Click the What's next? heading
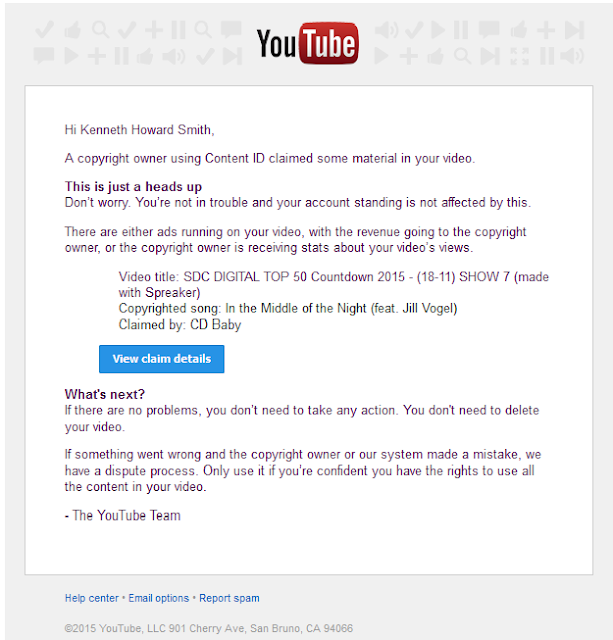The width and height of the screenshot is (613, 640). (x=104, y=394)
